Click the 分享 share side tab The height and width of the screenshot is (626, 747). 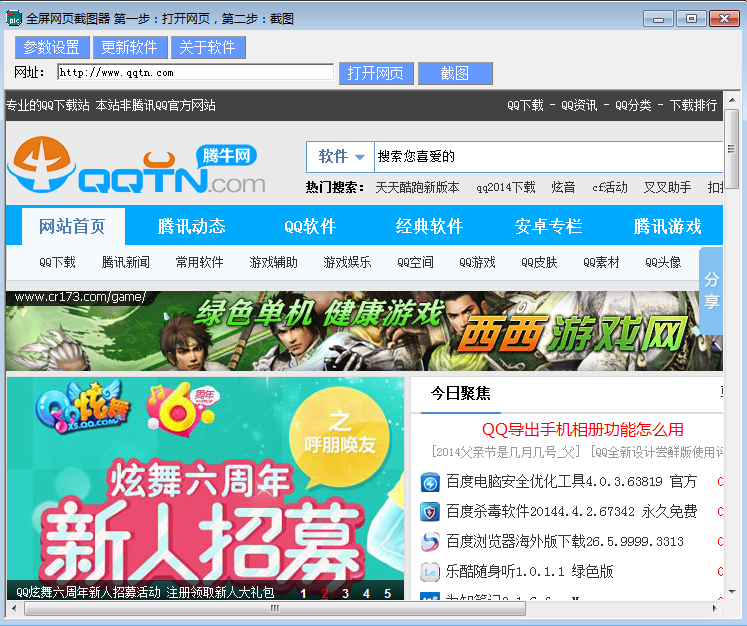[x=711, y=291]
